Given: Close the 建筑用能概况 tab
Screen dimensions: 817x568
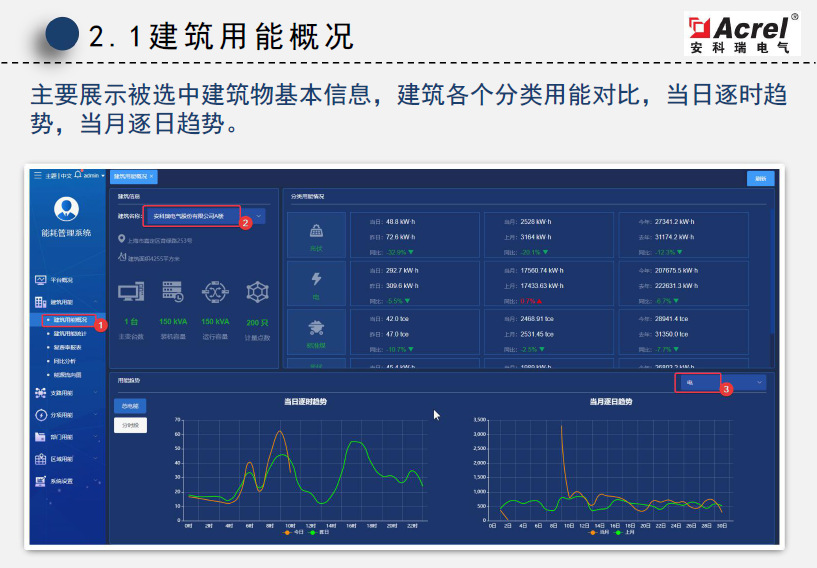Looking at the screenshot, I should [152, 177].
